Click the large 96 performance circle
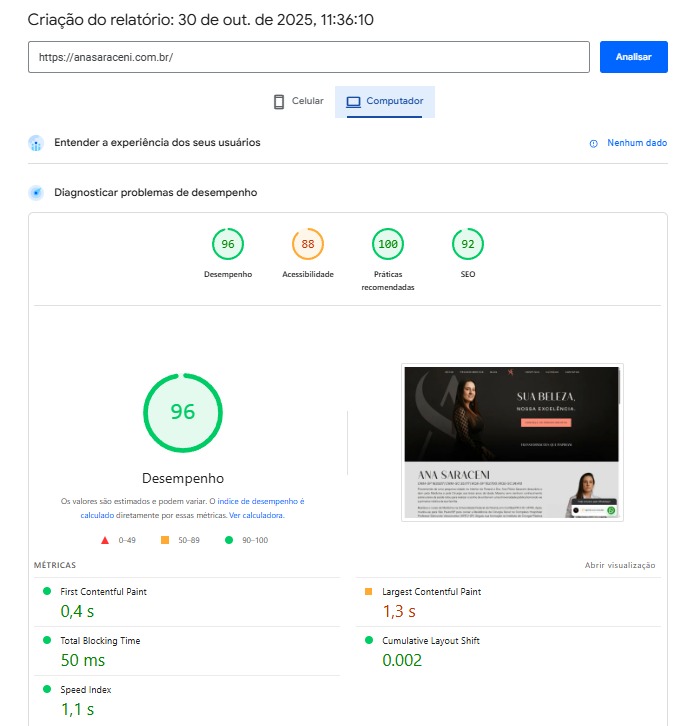This screenshot has width=689, height=726. coord(183,412)
